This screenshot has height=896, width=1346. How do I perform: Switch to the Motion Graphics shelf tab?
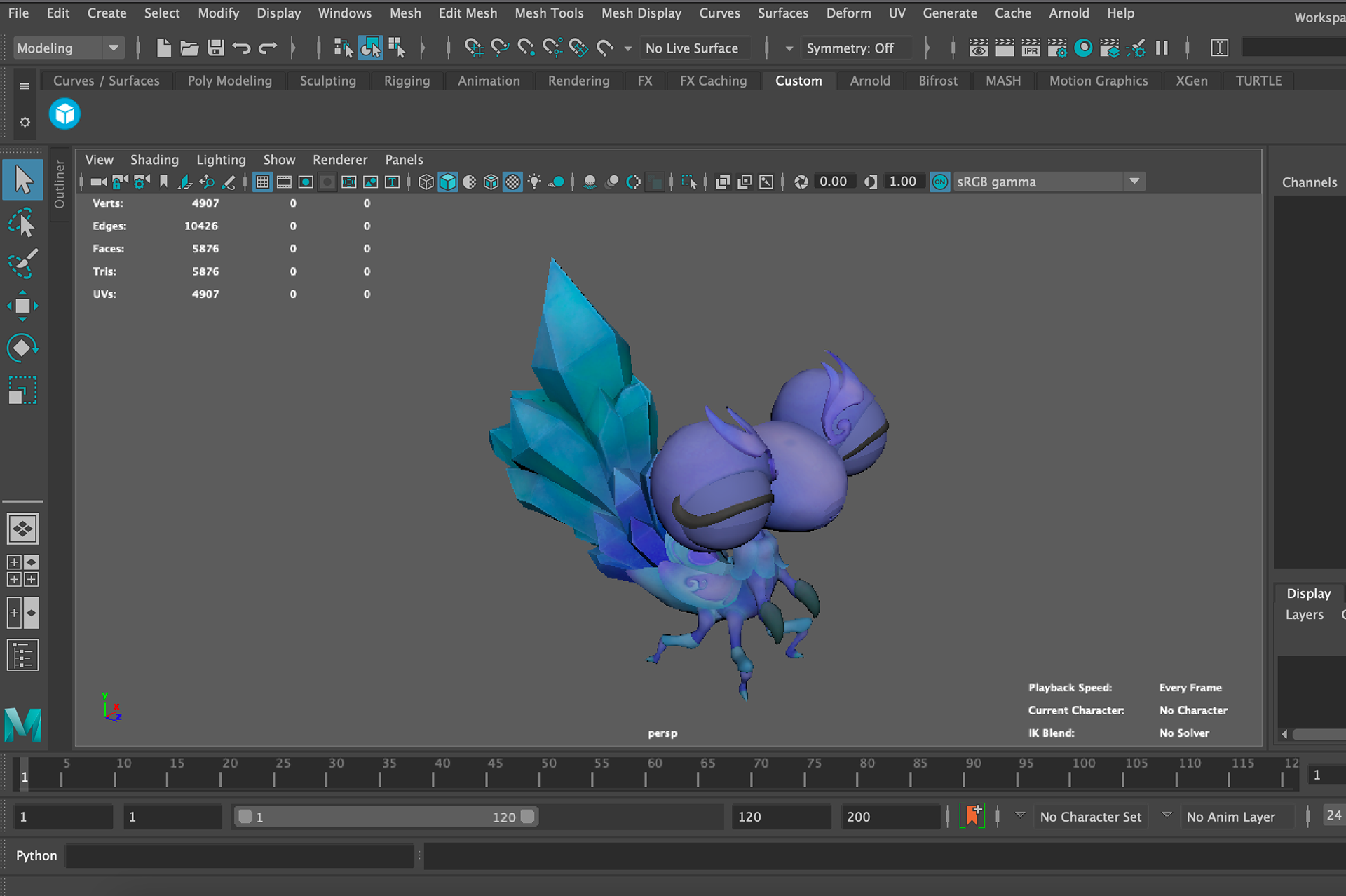click(x=1098, y=81)
